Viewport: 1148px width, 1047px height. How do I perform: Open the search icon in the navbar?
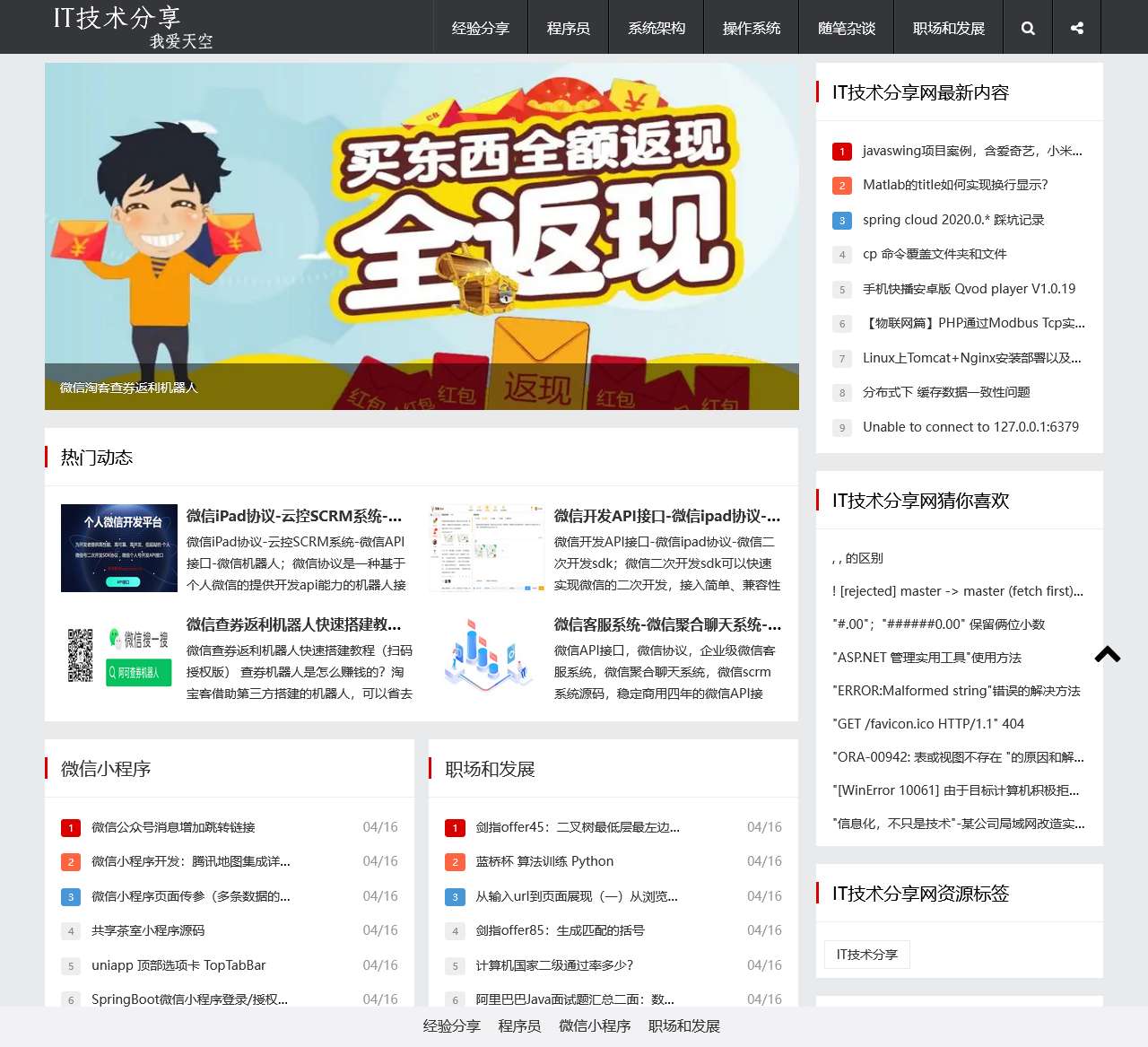tap(1027, 27)
